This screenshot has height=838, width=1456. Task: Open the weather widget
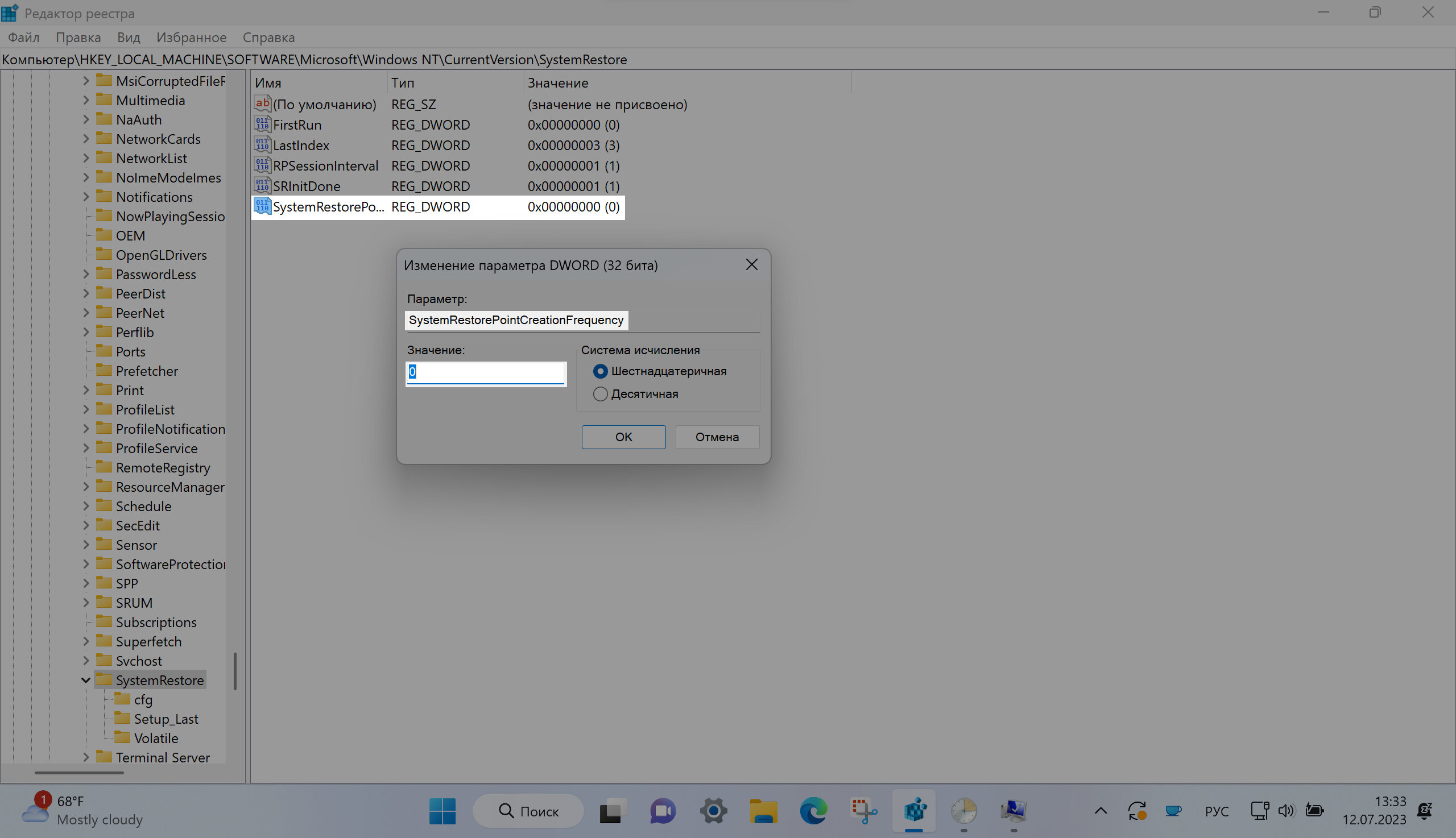(x=82, y=810)
